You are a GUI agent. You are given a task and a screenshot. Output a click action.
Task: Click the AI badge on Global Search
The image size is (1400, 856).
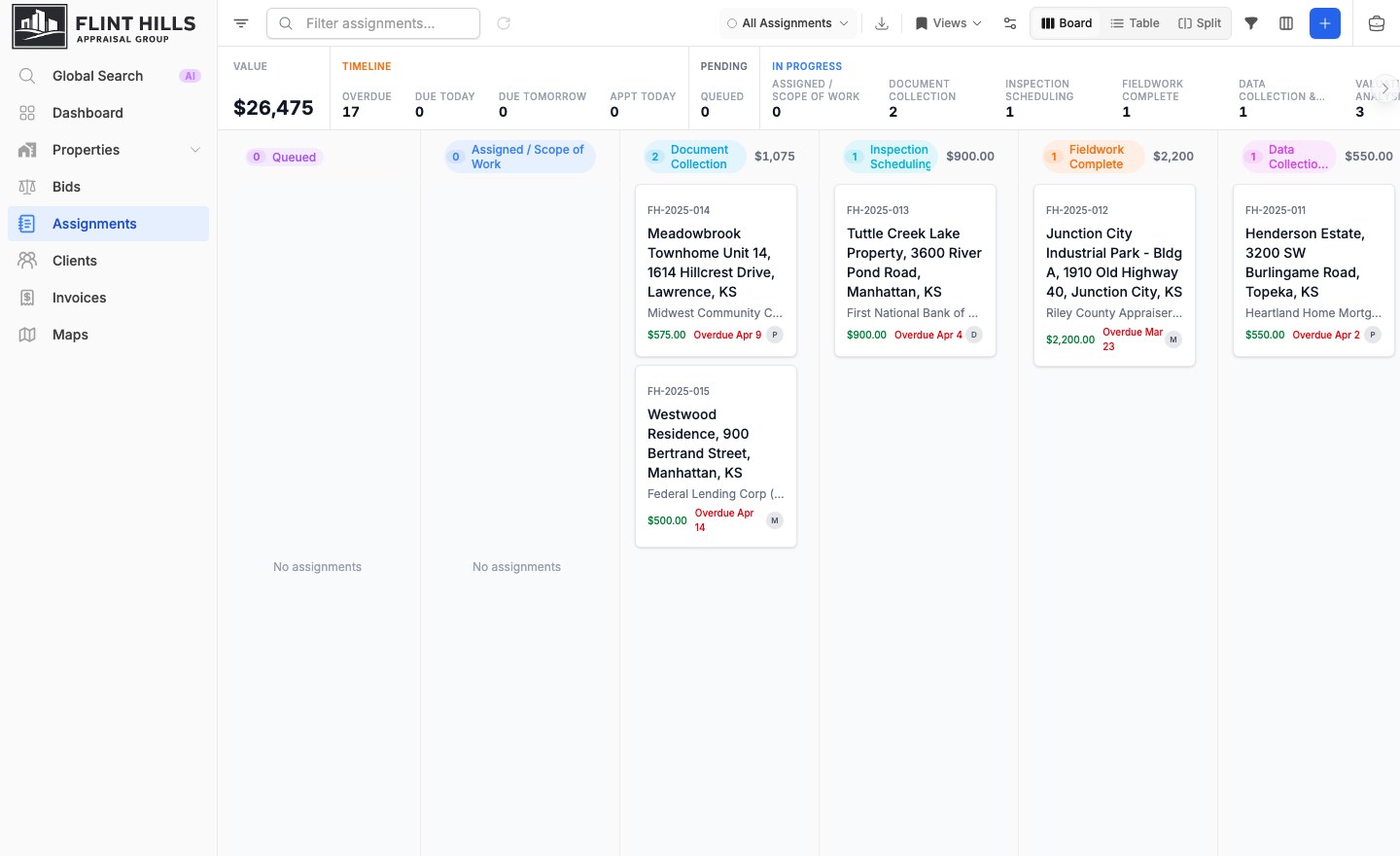tap(190, 76)
